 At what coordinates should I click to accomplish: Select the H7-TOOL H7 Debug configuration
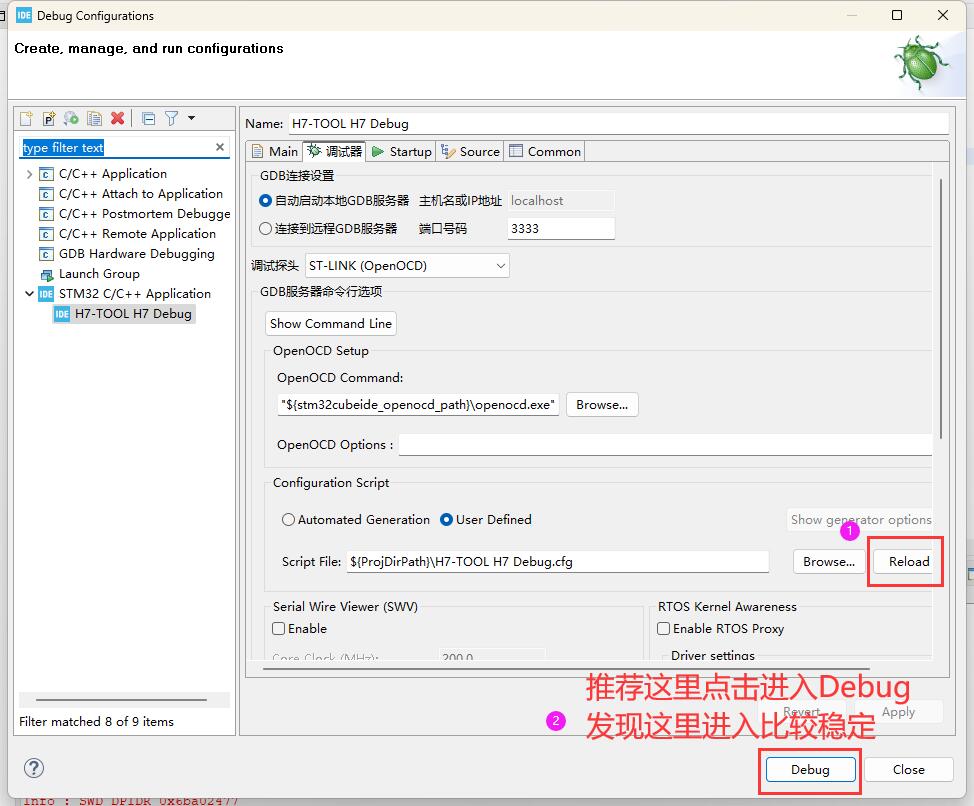click(133, 314)
